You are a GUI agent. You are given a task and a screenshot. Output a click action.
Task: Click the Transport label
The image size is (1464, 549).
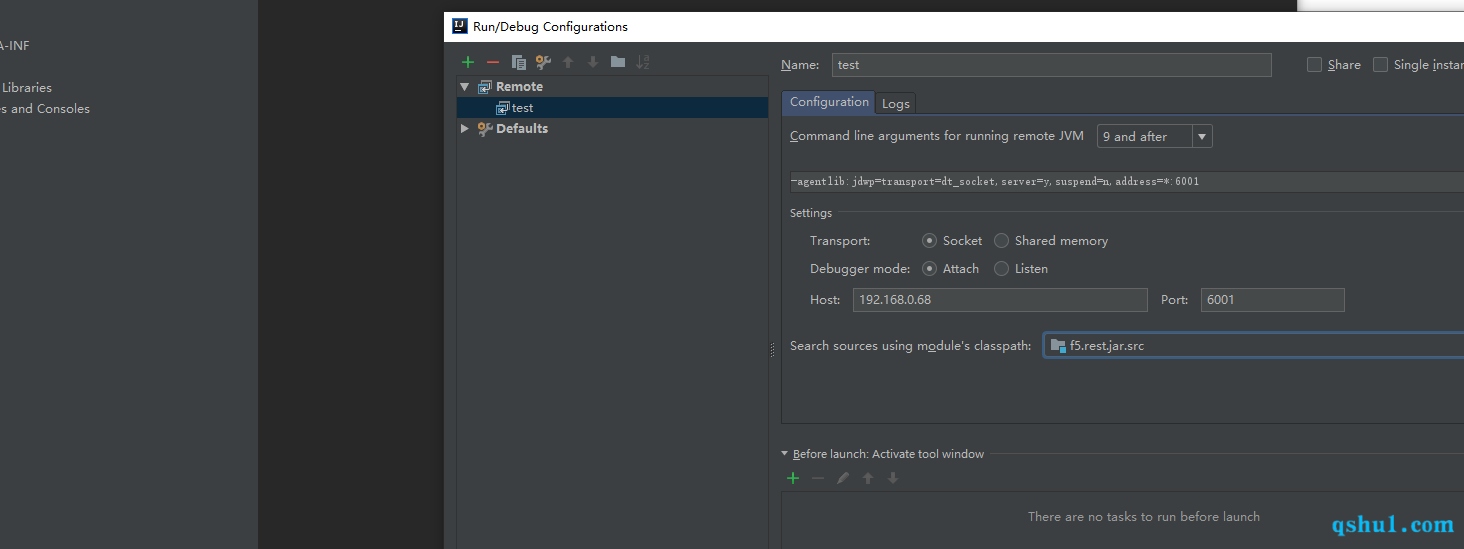click(840, 241)
